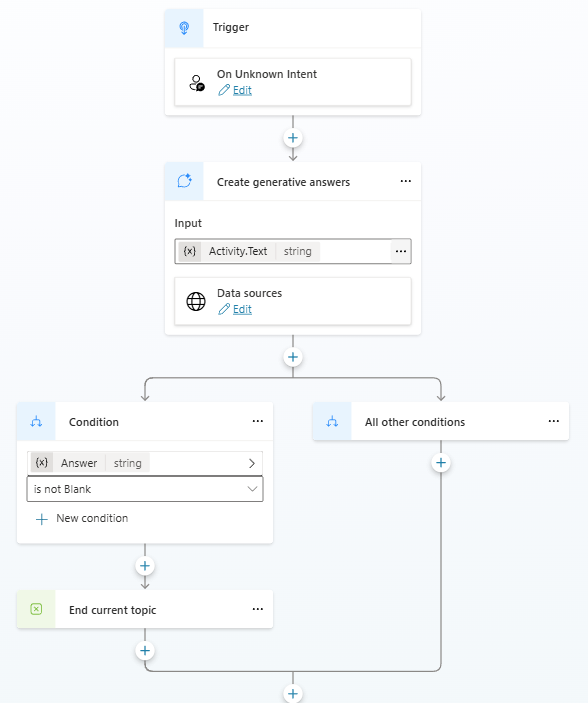This screenshot has height=703, width=588.
Task: Click the All other conditions branch icon
Action: 332,421
